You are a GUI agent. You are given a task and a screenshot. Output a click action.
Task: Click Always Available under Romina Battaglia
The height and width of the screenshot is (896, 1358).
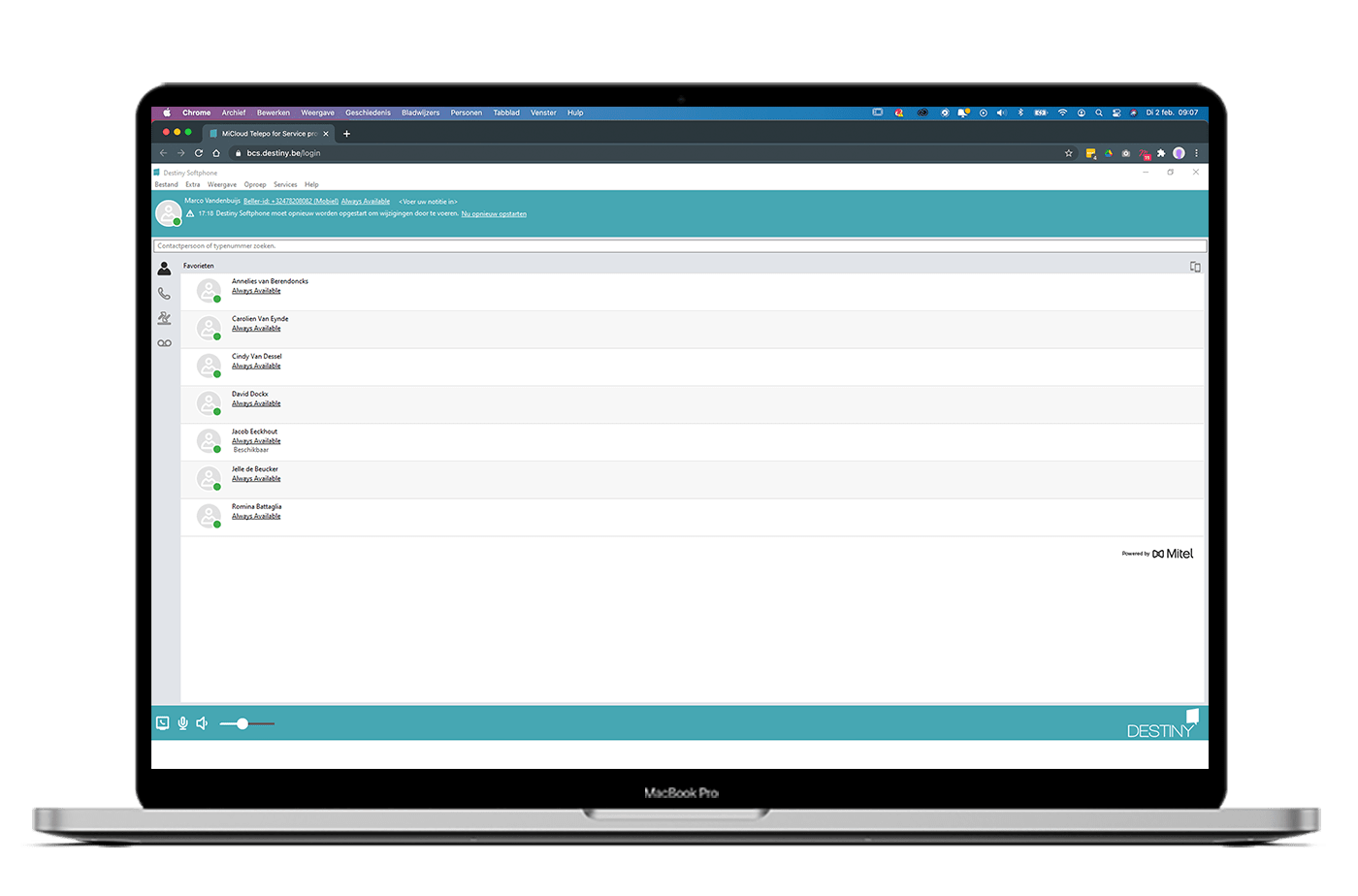tap(256, 516)
